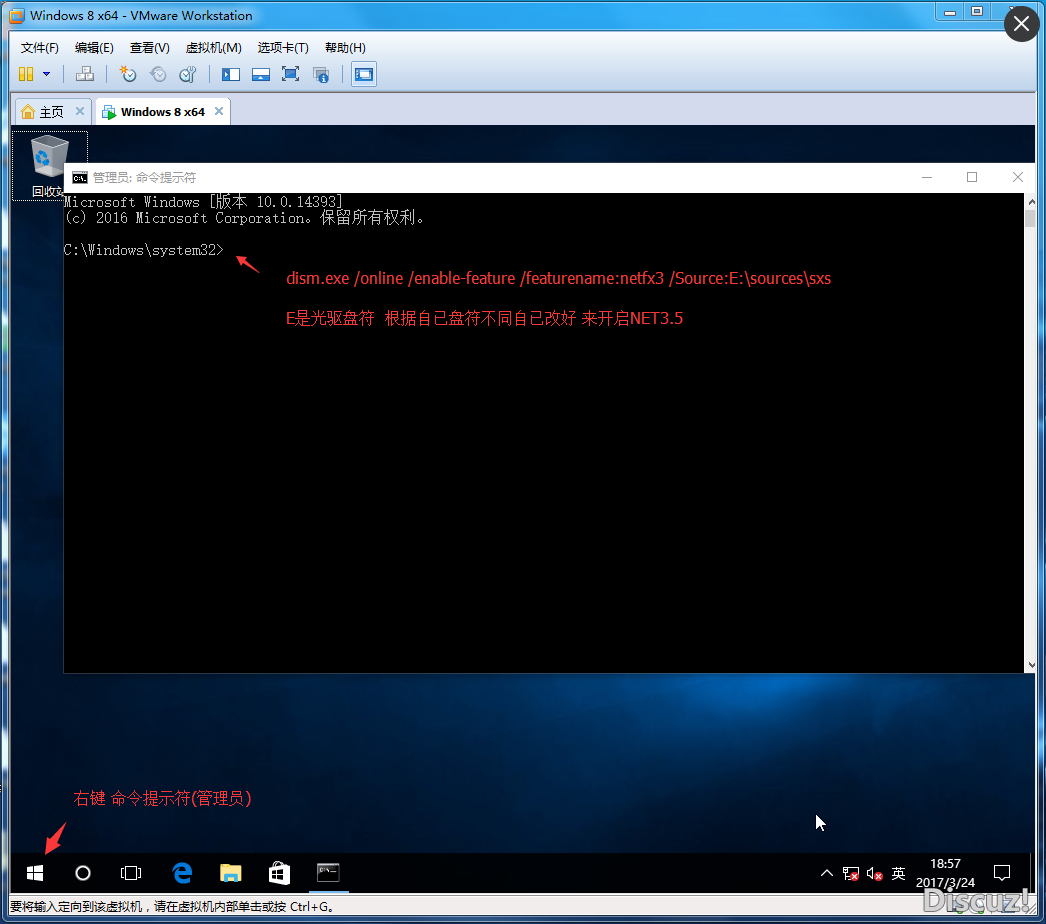This screenshot has width=1046, height=924.
Task: Send Ctrl+Alt+Del to the virtual machine
Action: 85,74
